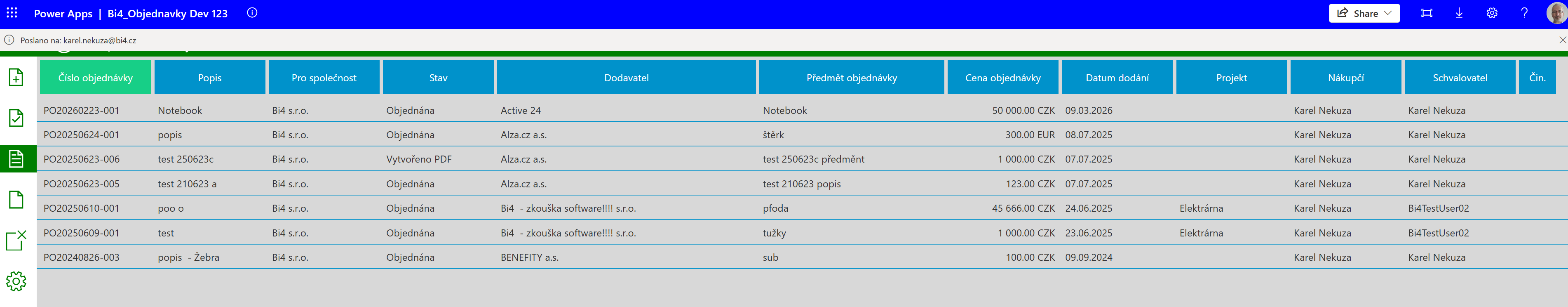
Task: Select the highlighted orders list sidebar icon
Action: 16,159
